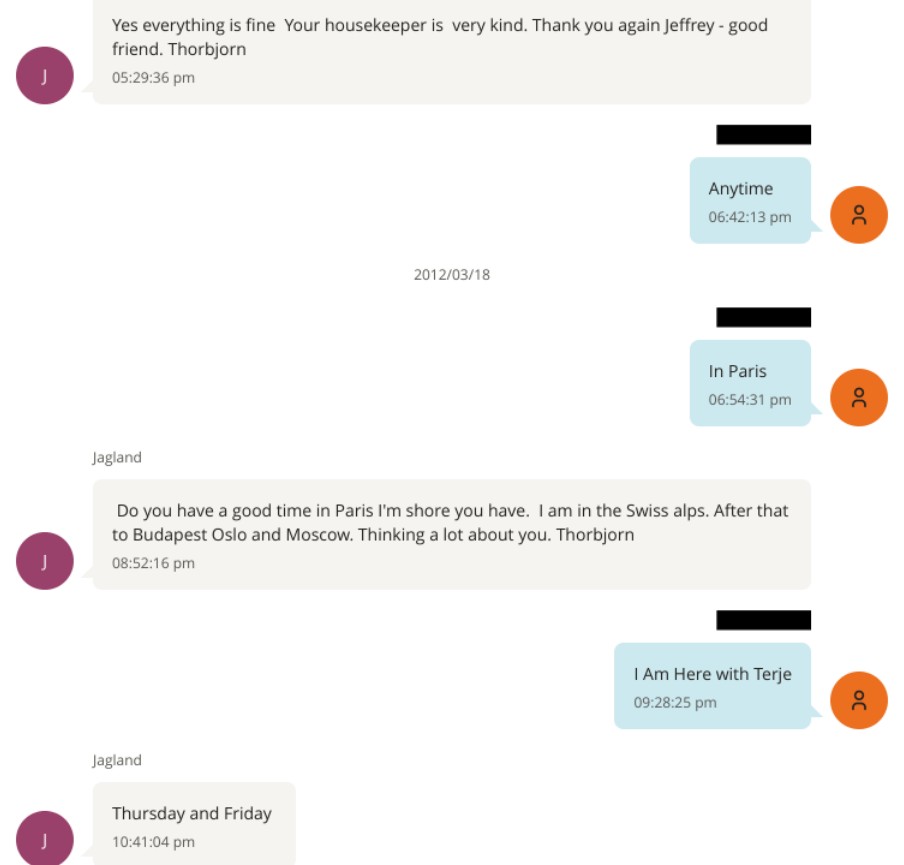
Task: Click the orange user avatar next to "Anytime"
Action: coord(858,215)
